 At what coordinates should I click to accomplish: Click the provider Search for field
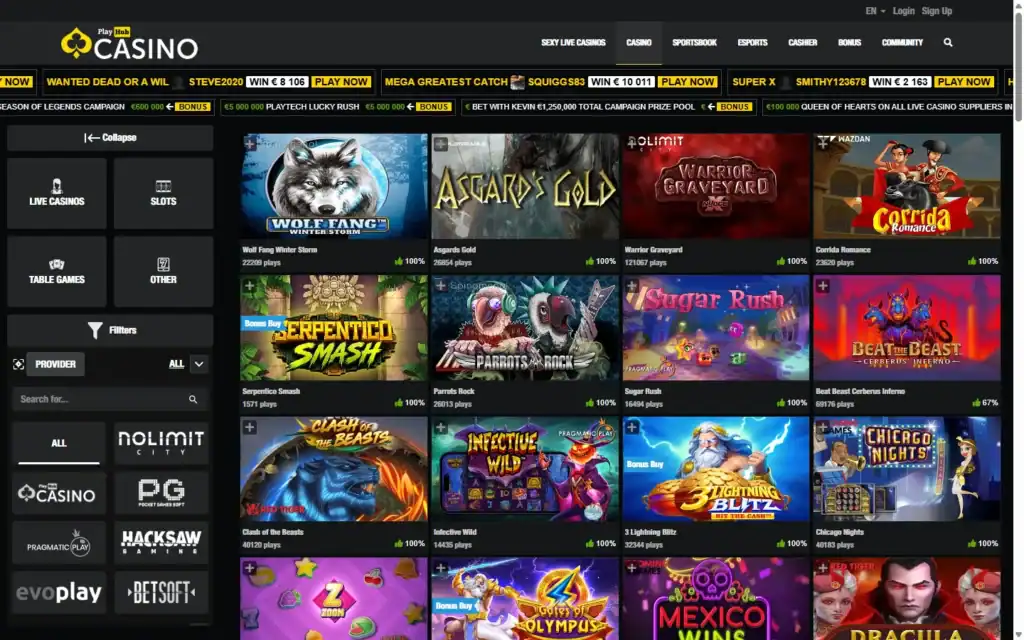click(x=110, y=399)
